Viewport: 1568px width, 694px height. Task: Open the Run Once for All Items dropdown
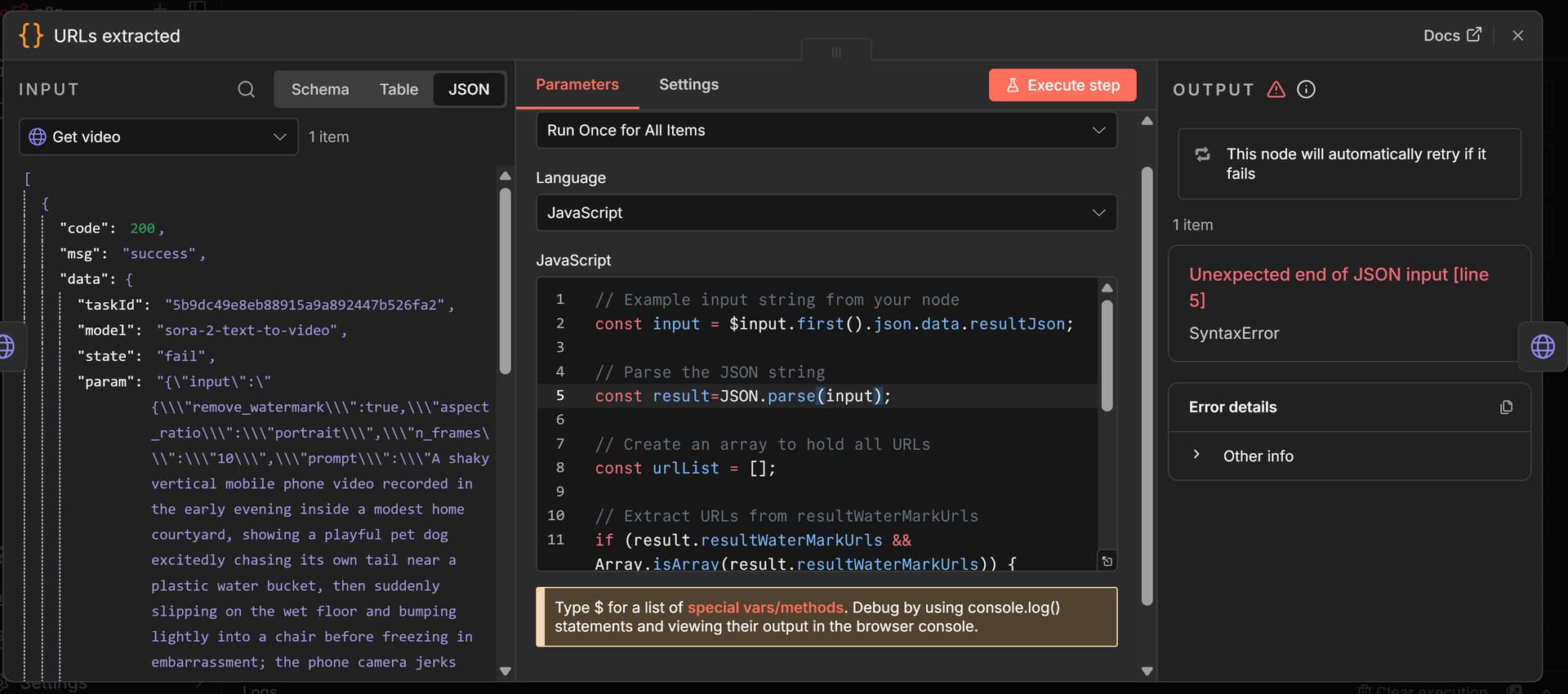826,131
